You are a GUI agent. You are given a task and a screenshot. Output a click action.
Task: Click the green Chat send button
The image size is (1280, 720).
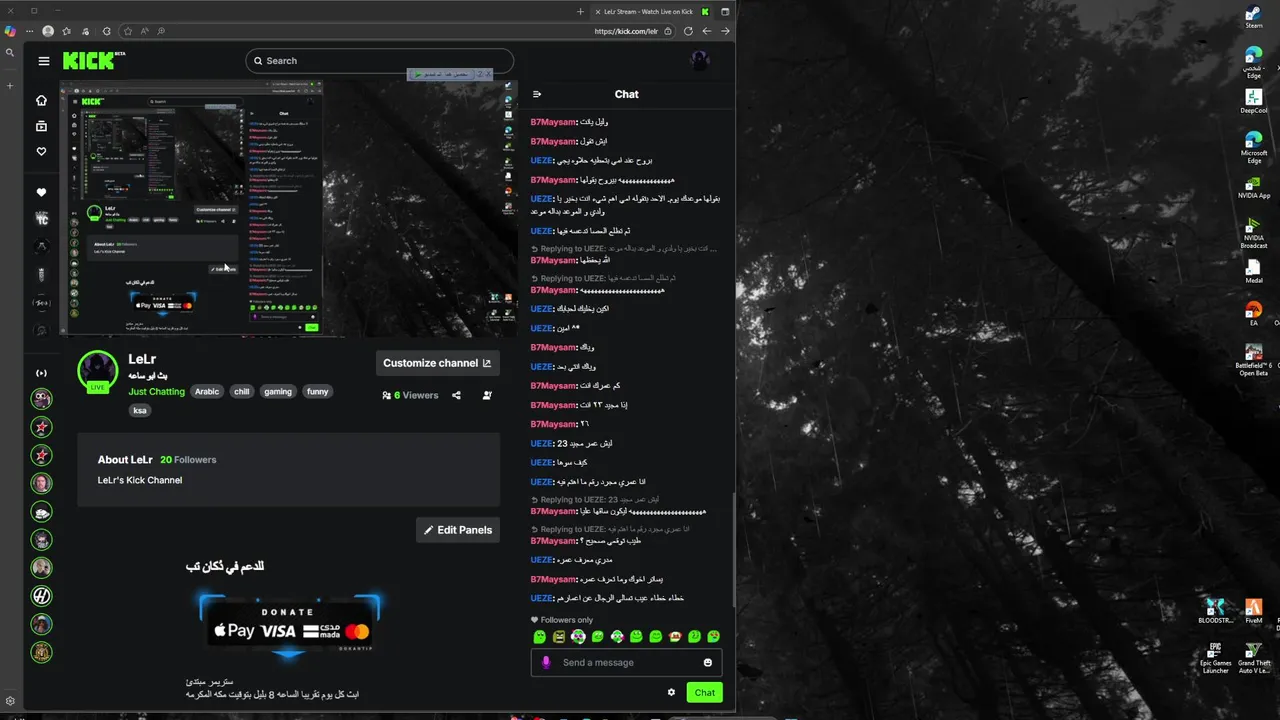pyautogui.click(x=705, y=692)
